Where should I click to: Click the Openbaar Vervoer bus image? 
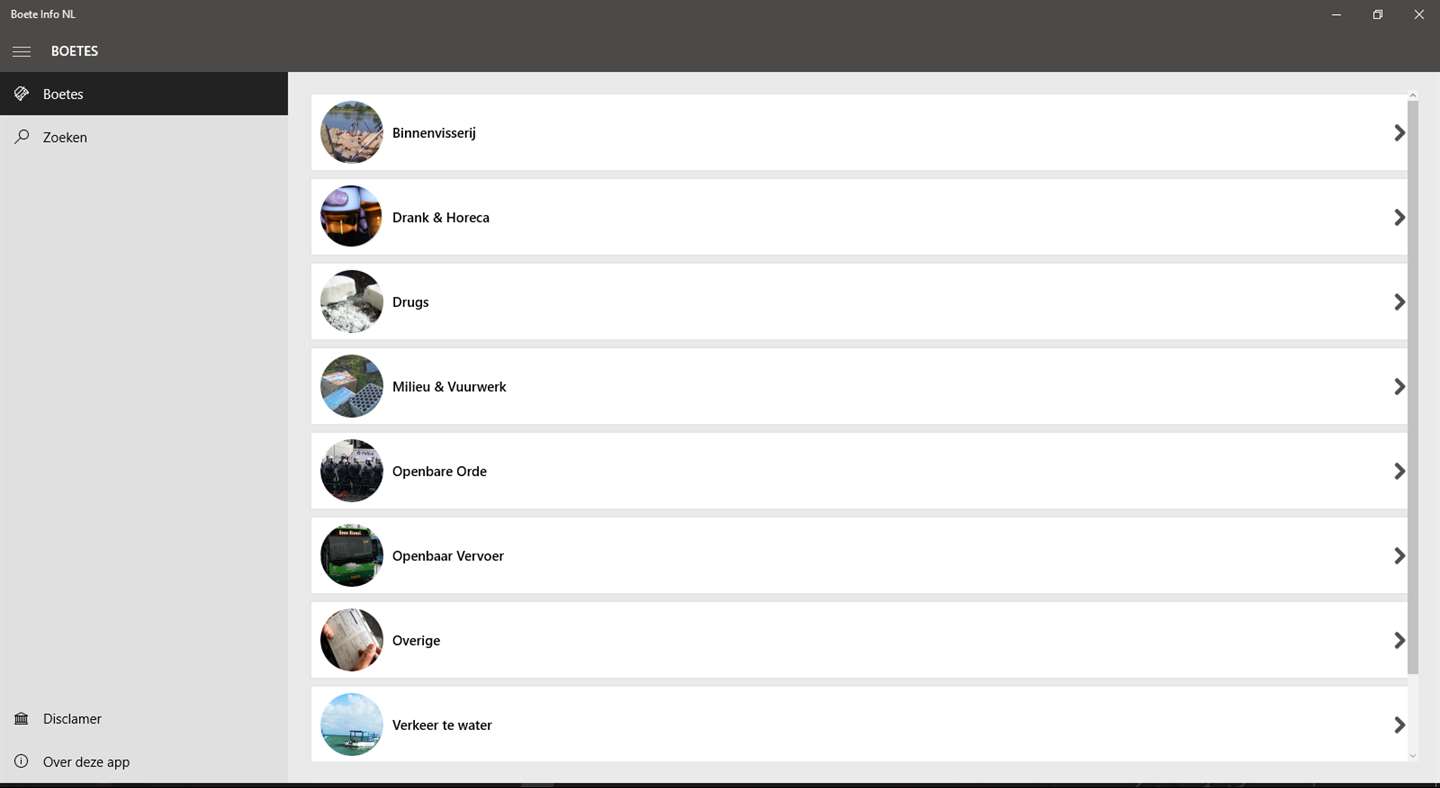pos(351,556)
